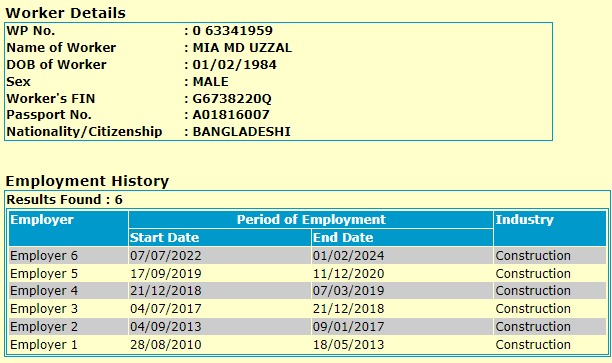Click Construction in the Employer 4 row

(533, 291)
